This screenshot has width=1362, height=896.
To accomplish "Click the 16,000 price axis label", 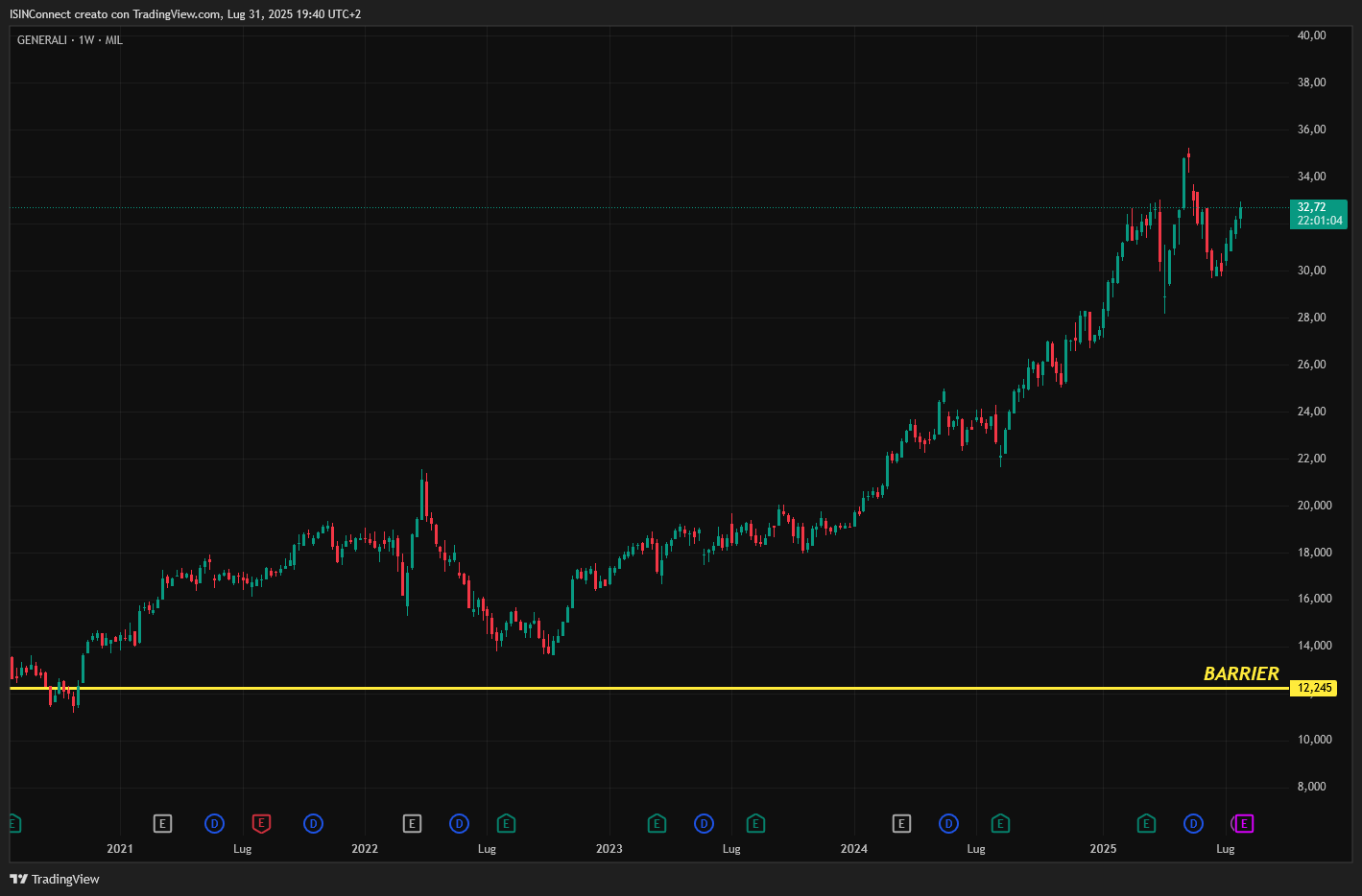I will coord(1314,599).
